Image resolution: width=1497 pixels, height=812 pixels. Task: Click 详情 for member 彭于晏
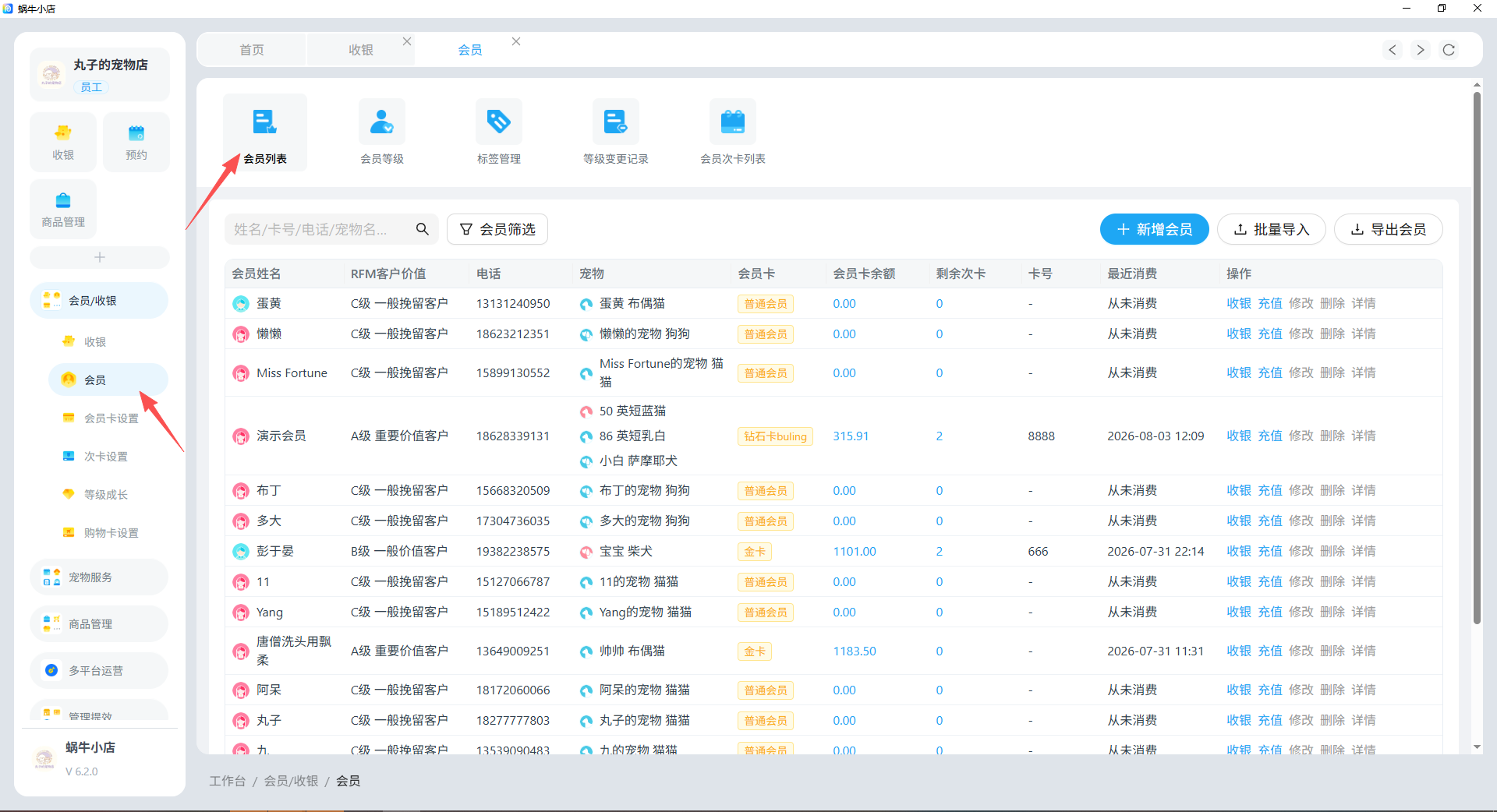pyautogui.click(x=1364, y=551)
